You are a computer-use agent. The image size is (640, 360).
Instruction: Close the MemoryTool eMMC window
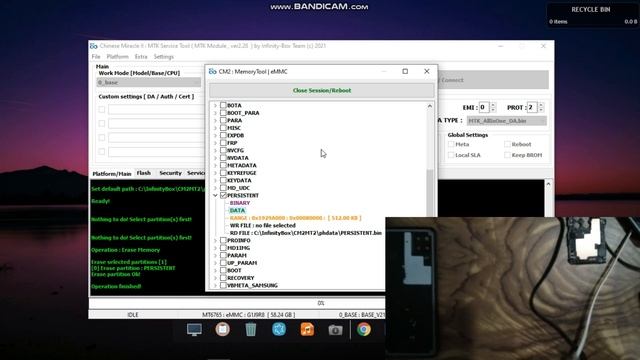pos(427,71)
